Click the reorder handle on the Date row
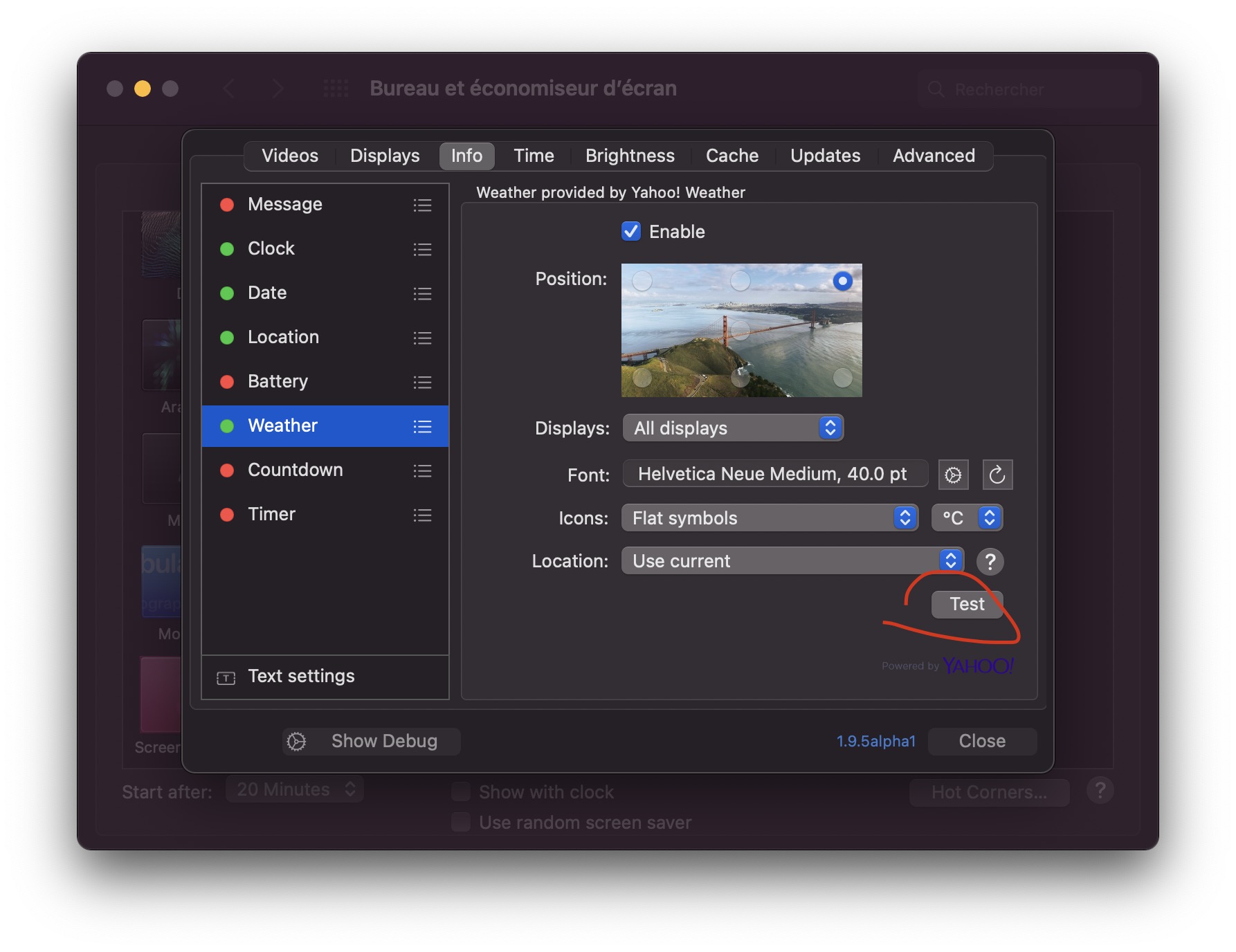Screen dimensions: 1236x952 tap(422, 293)
